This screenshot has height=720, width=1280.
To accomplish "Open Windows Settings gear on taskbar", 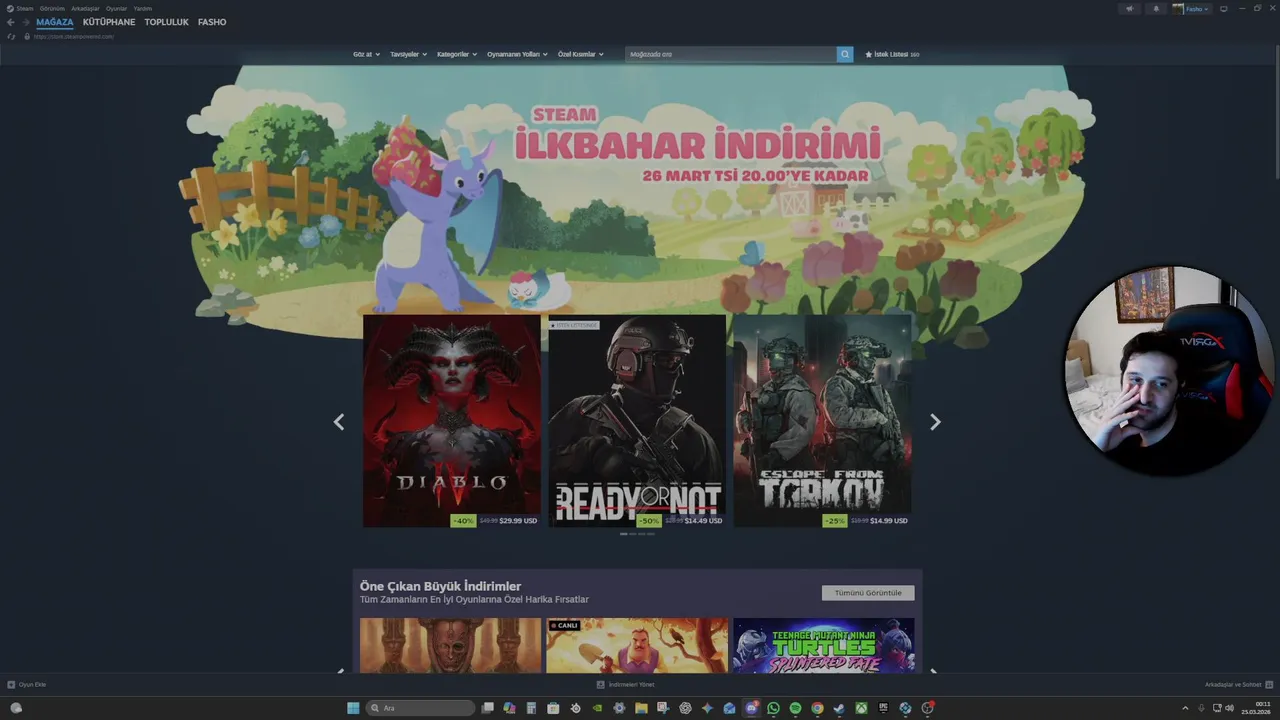I will click(619, 708).
